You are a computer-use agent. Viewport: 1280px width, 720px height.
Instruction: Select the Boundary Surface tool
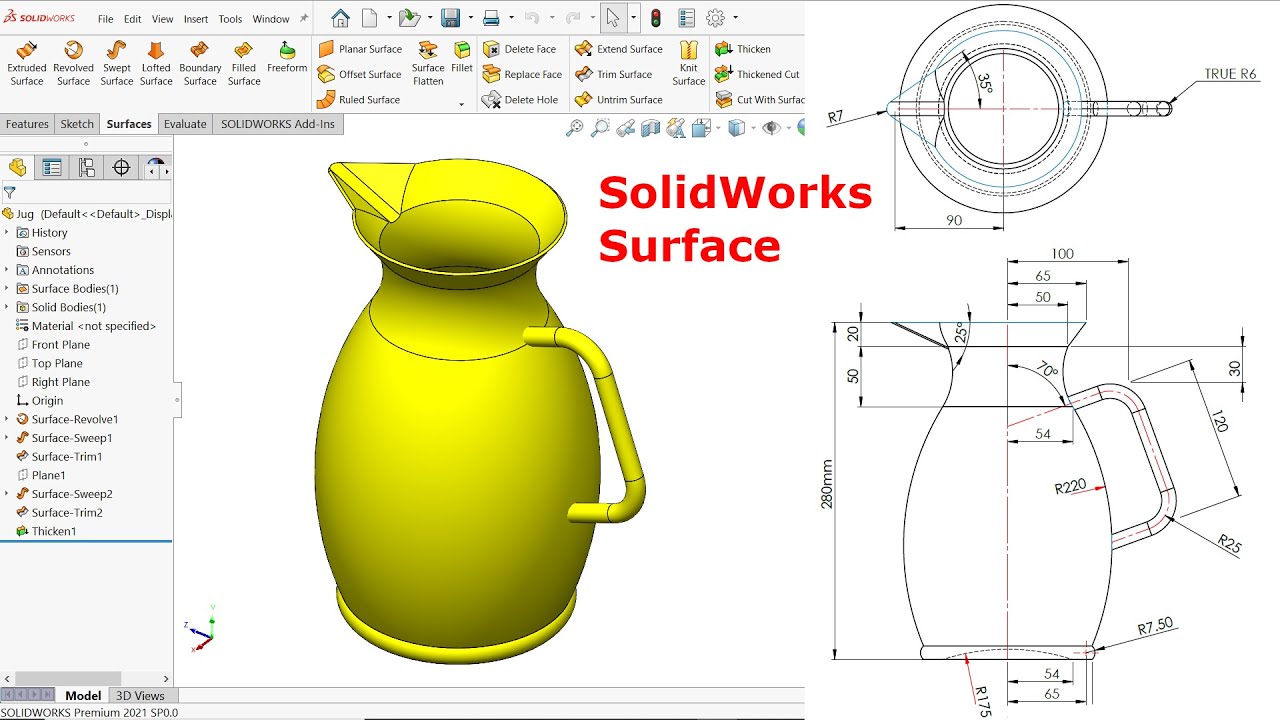tap(200, 64)
